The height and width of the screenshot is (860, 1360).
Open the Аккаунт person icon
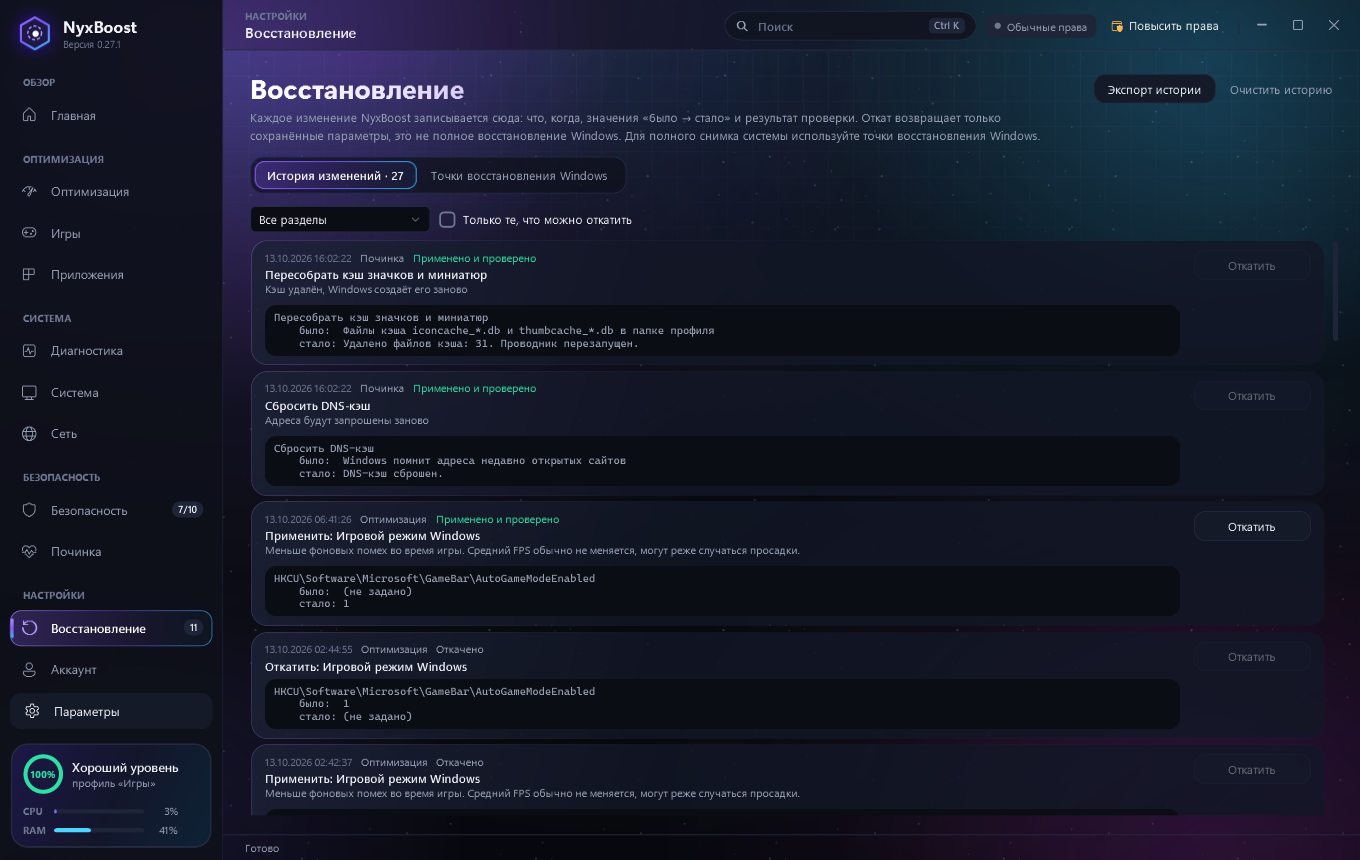31,669
